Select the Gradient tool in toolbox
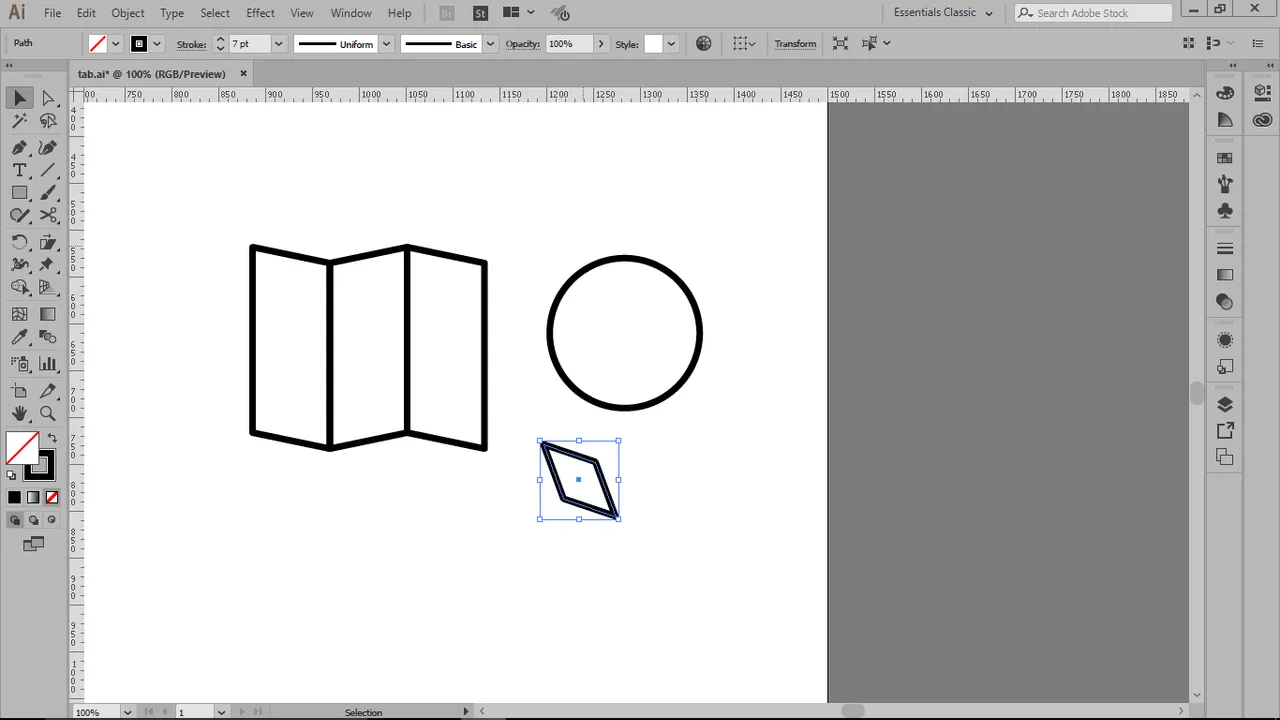This screenshot has width=1280, height=720. (47, 314)
